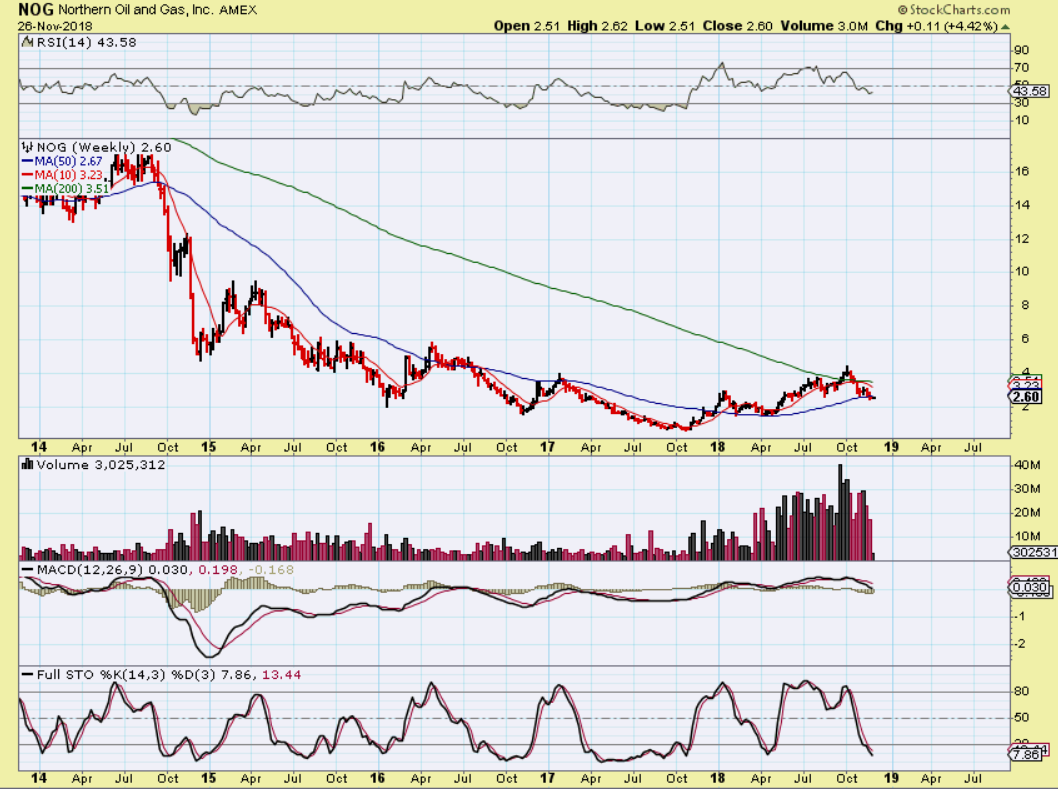Click the -1 level on the MACD scale
The width and height of the screenshot is (1058, 790).
tap(1022, 616)
